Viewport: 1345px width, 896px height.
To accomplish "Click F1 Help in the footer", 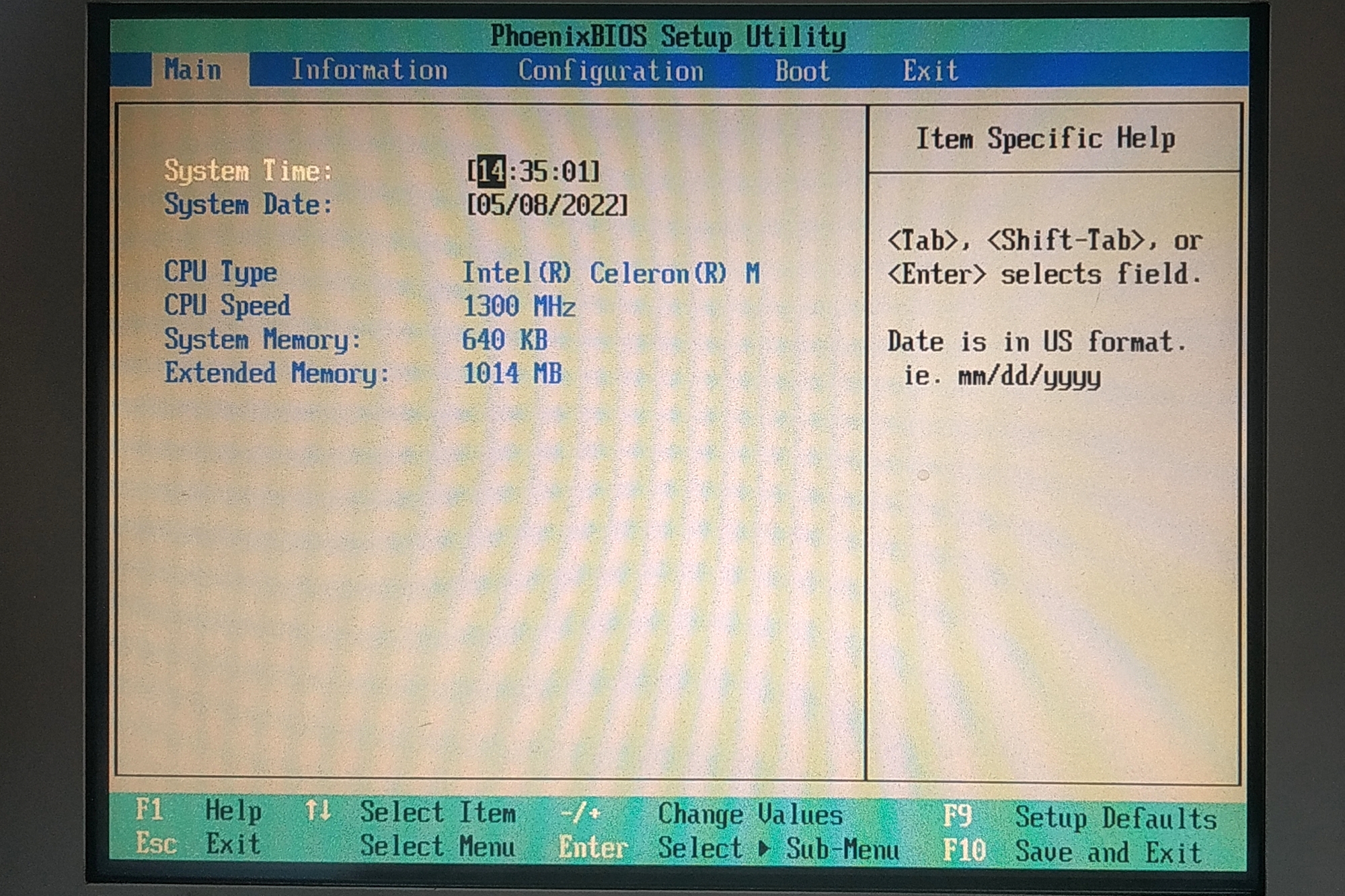I will (149, 810).
